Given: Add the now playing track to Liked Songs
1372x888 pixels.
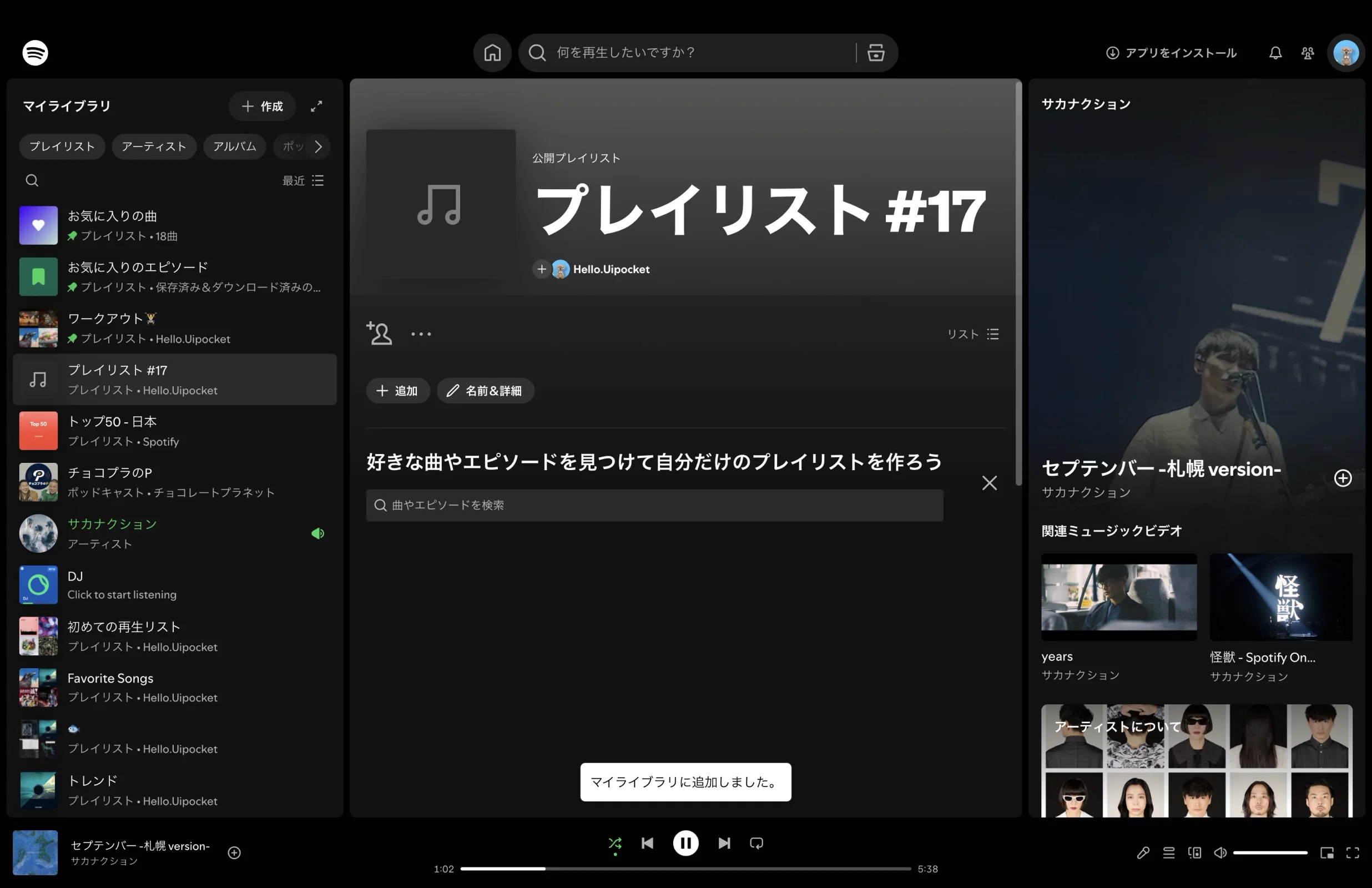Looking at the screenshot, I should point(234,852).
